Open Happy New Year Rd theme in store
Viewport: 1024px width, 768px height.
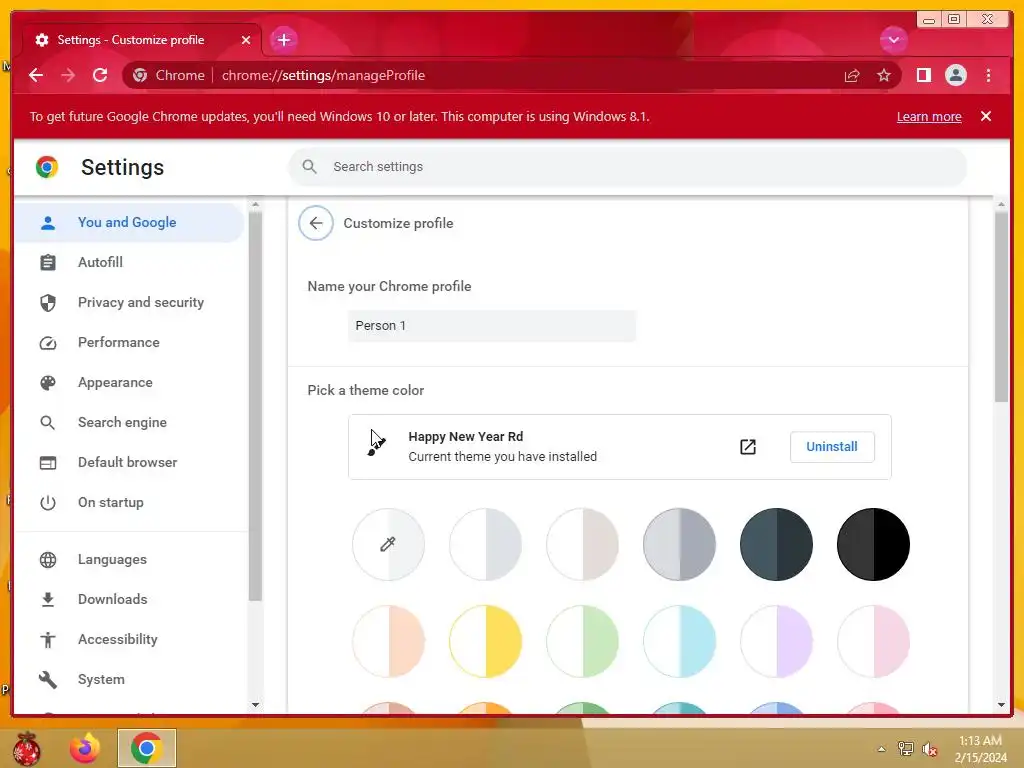(748, 447)
